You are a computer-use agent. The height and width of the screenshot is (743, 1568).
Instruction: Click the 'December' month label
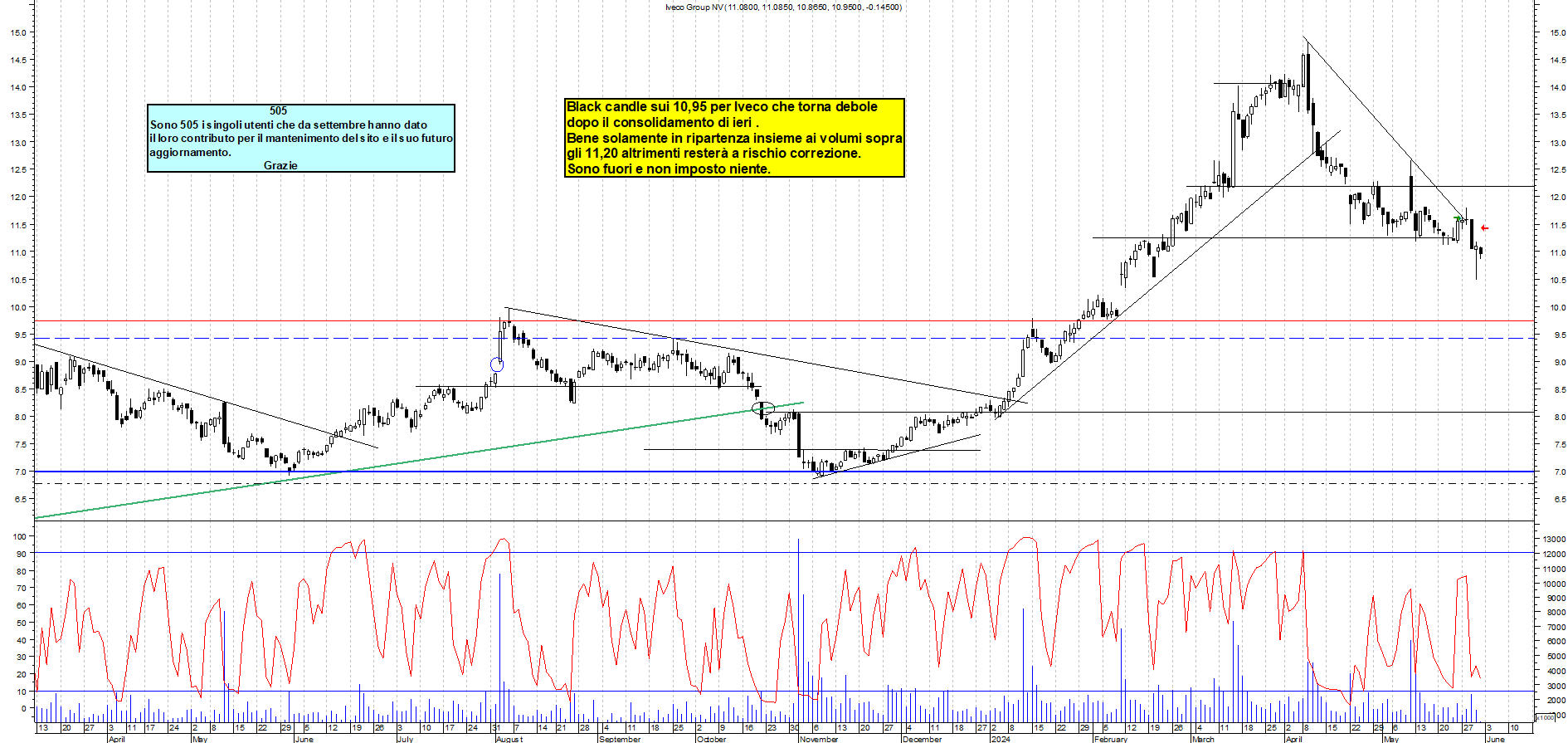(923, 739)
